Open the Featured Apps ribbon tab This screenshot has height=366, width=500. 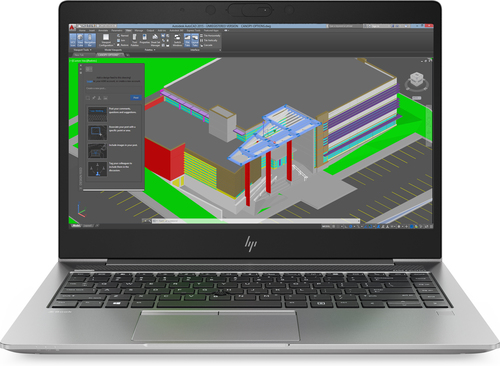coord(211,31)
